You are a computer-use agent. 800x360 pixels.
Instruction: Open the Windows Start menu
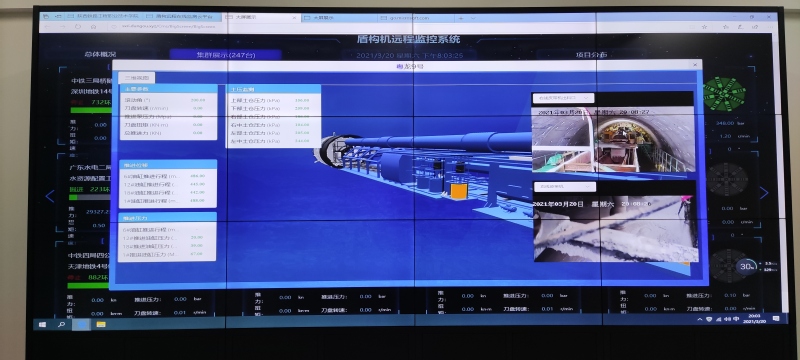[x=42, y=324]
